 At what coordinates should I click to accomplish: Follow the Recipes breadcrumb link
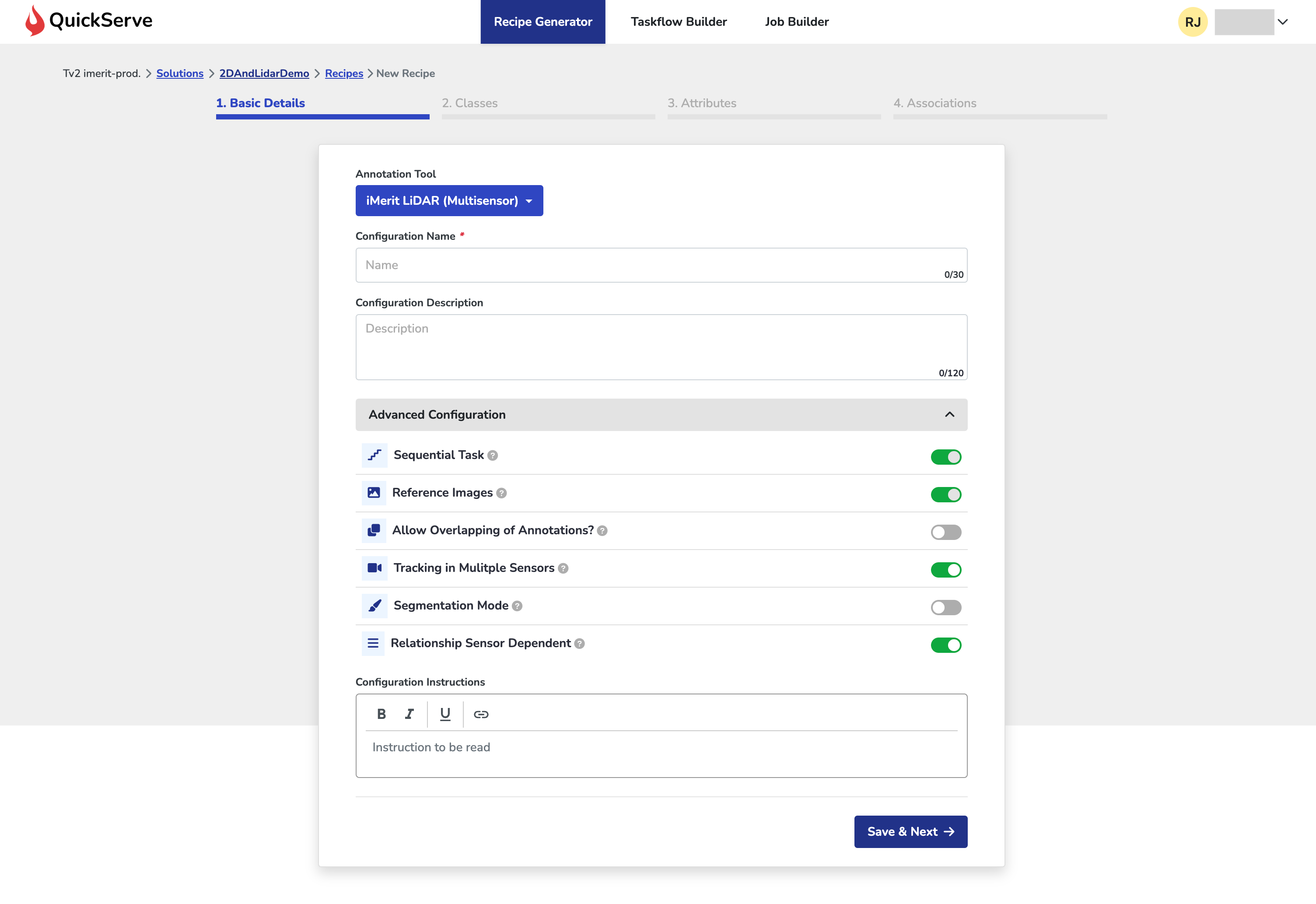tap(344, 74)
